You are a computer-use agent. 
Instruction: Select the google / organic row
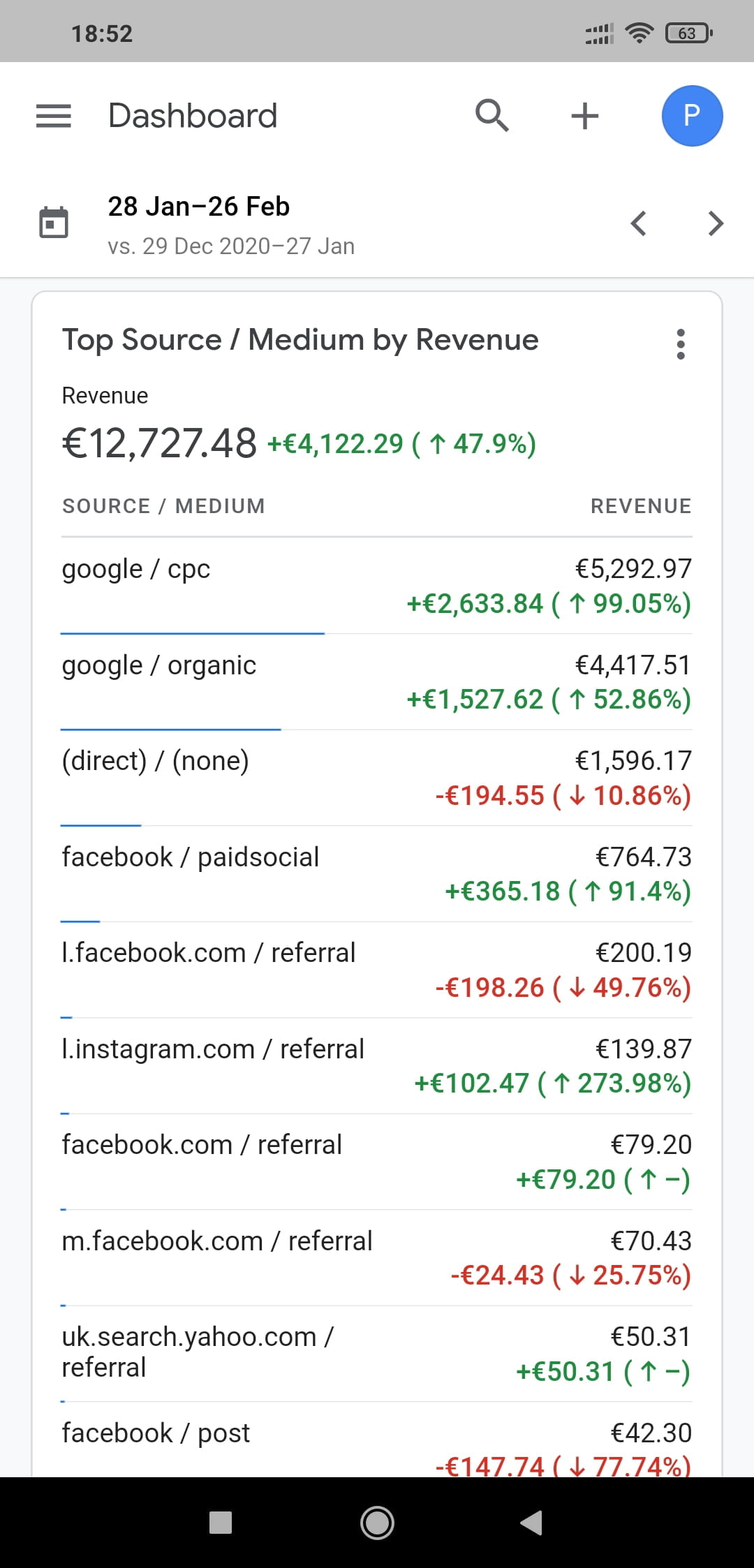377,682
